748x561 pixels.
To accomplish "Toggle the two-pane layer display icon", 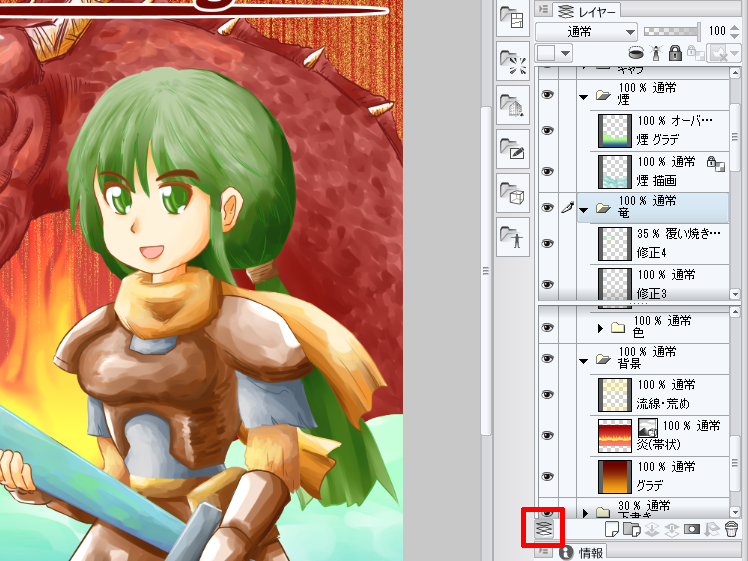I will tap(544, 528).
